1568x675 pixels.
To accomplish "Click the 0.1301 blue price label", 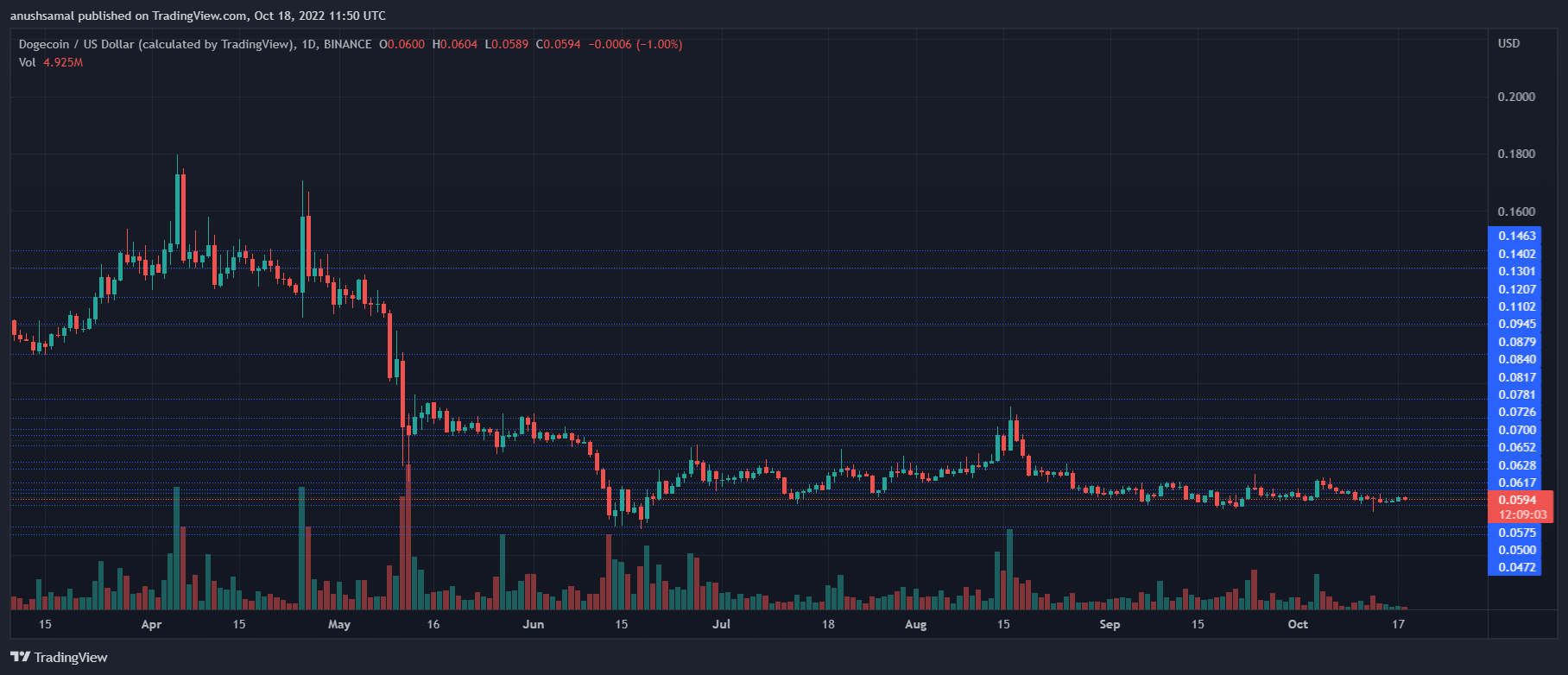I will 1517,271.
